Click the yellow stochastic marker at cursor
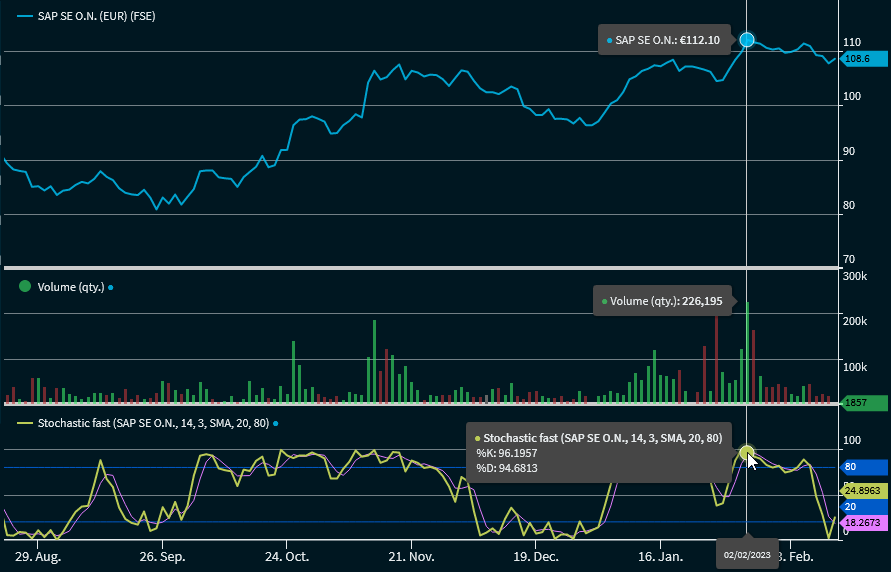Viewport: 891px width, 572px height. tap(746, 454)
